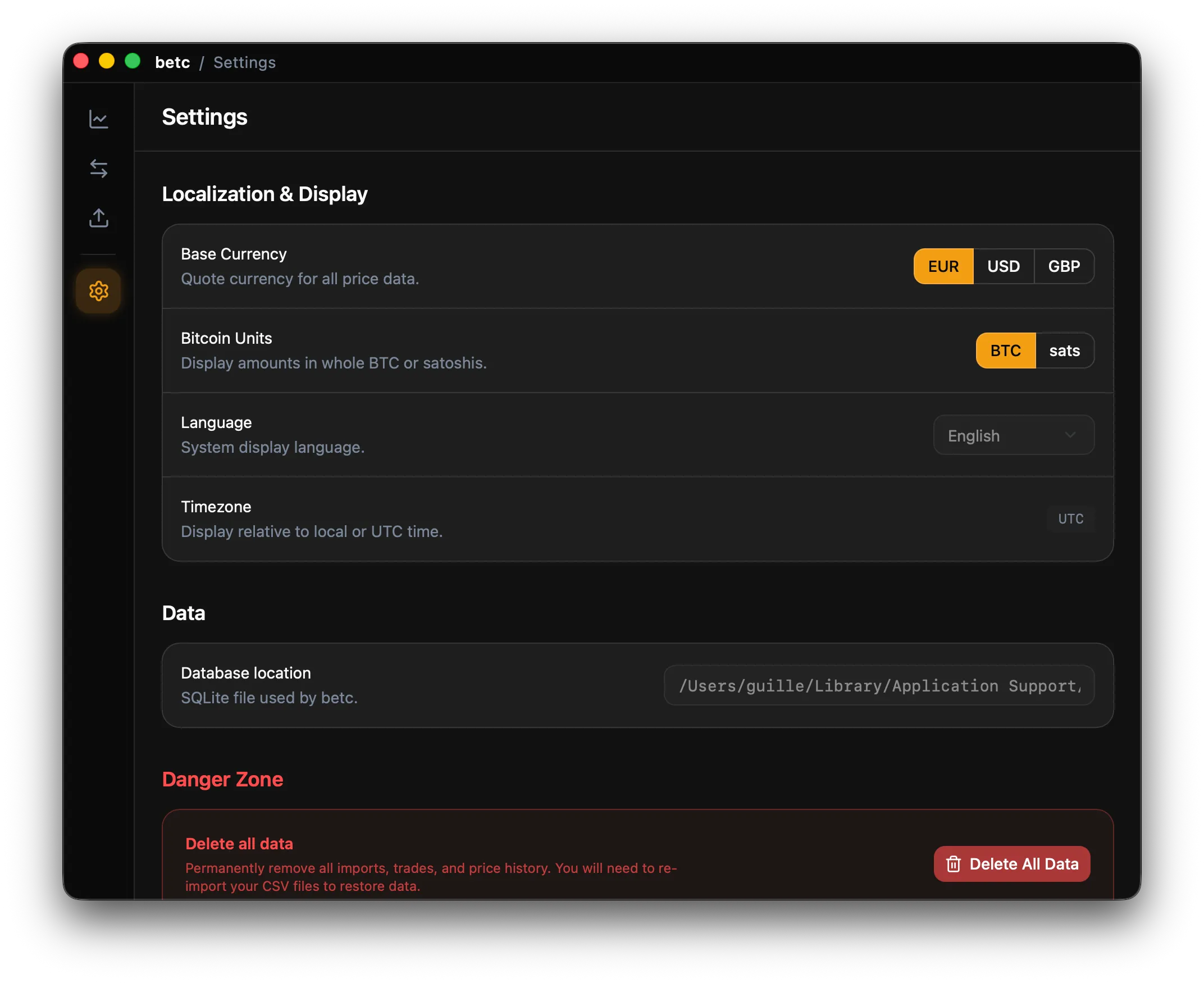Viewport: 1204px width, 983px height.
Task: Keep EUR as base currency
Action: click(942, 266)
